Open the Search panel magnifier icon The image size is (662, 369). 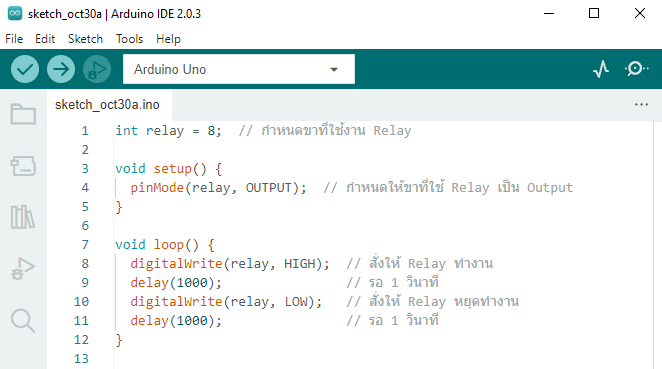pyautogui.click(x=23, y=321)
